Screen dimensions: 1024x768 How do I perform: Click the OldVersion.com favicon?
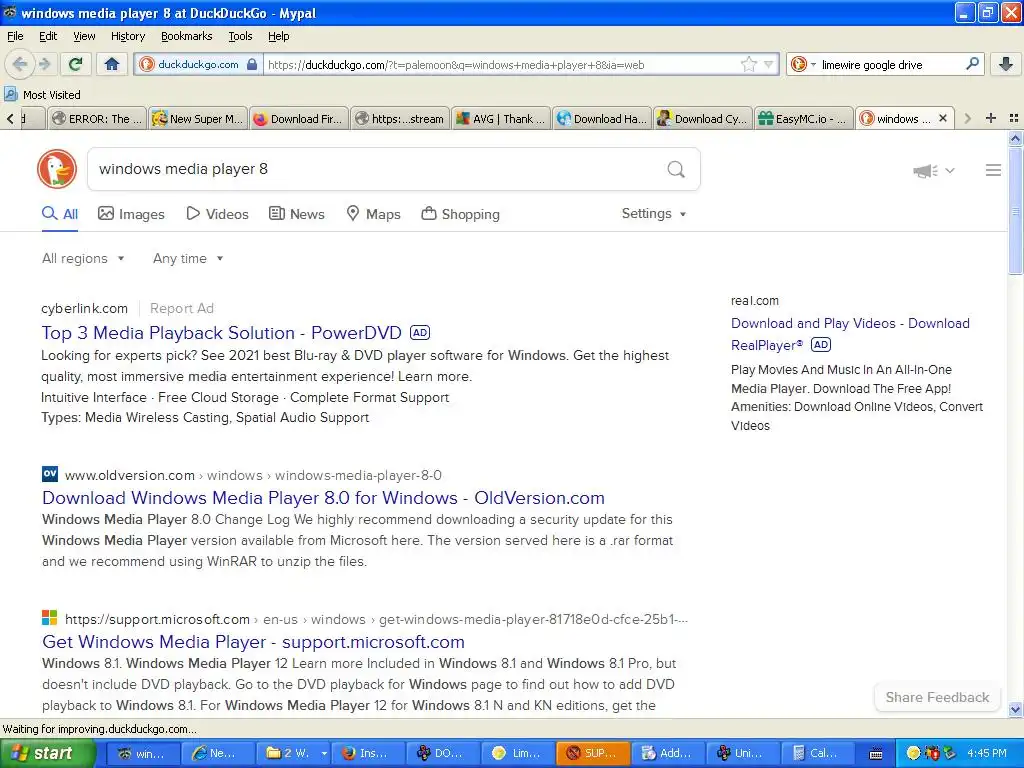point(50,474)
